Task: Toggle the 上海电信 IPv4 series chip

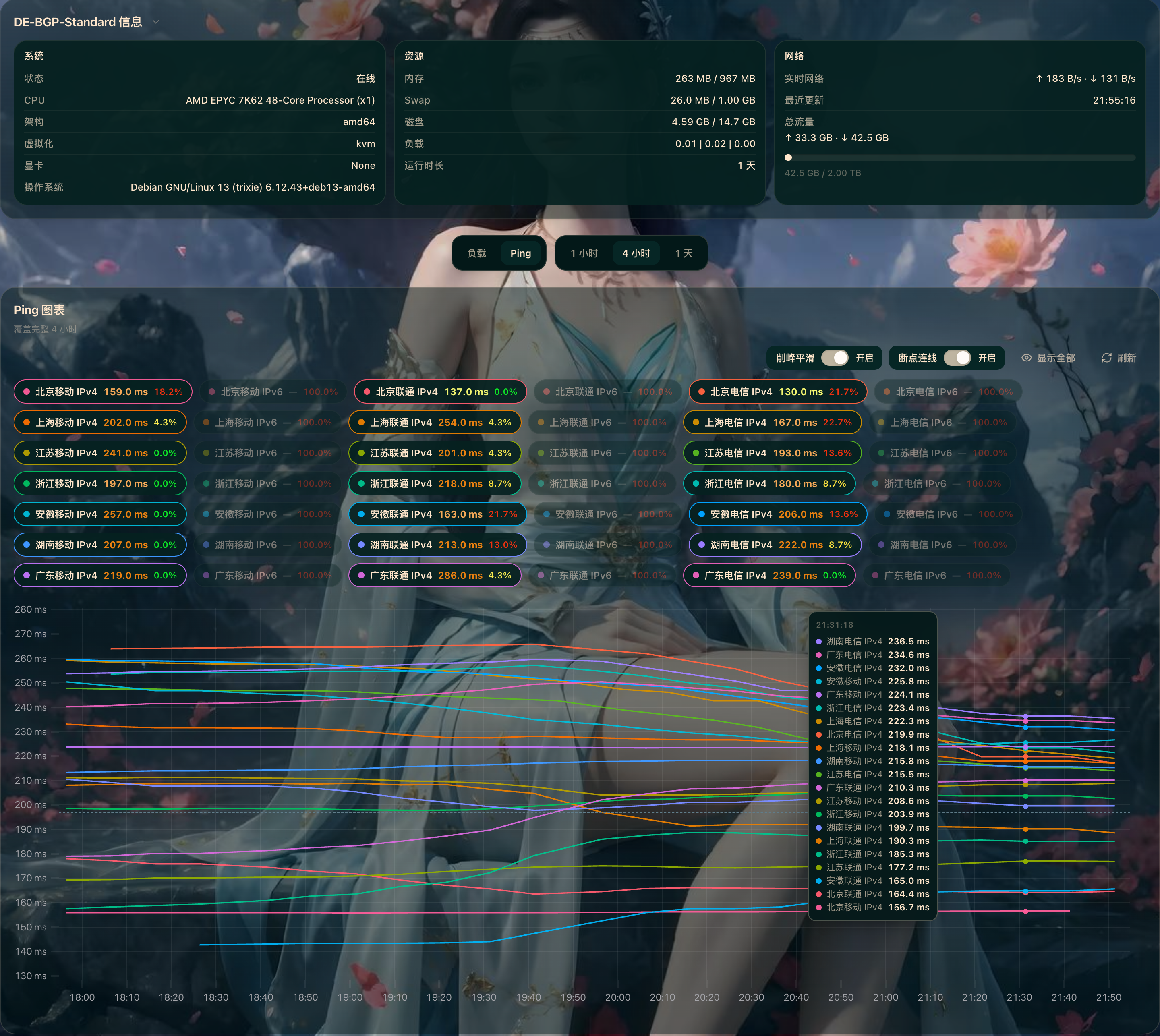Action: point(772,423)
